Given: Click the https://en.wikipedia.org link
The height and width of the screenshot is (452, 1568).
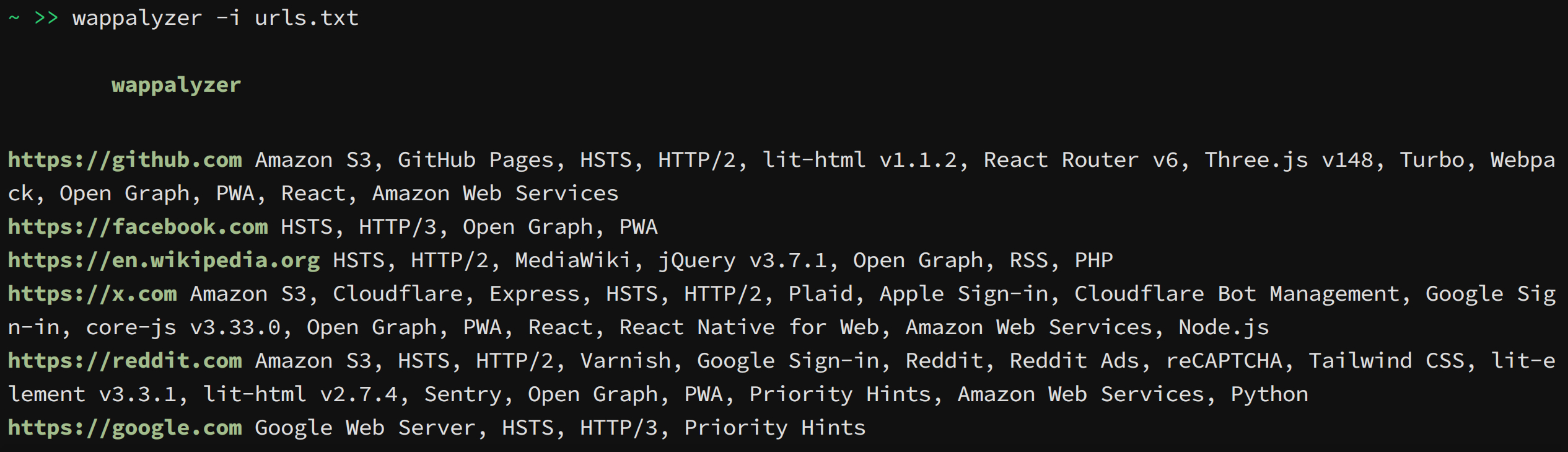Looking at the screenshot, I should tap(164, 260).
